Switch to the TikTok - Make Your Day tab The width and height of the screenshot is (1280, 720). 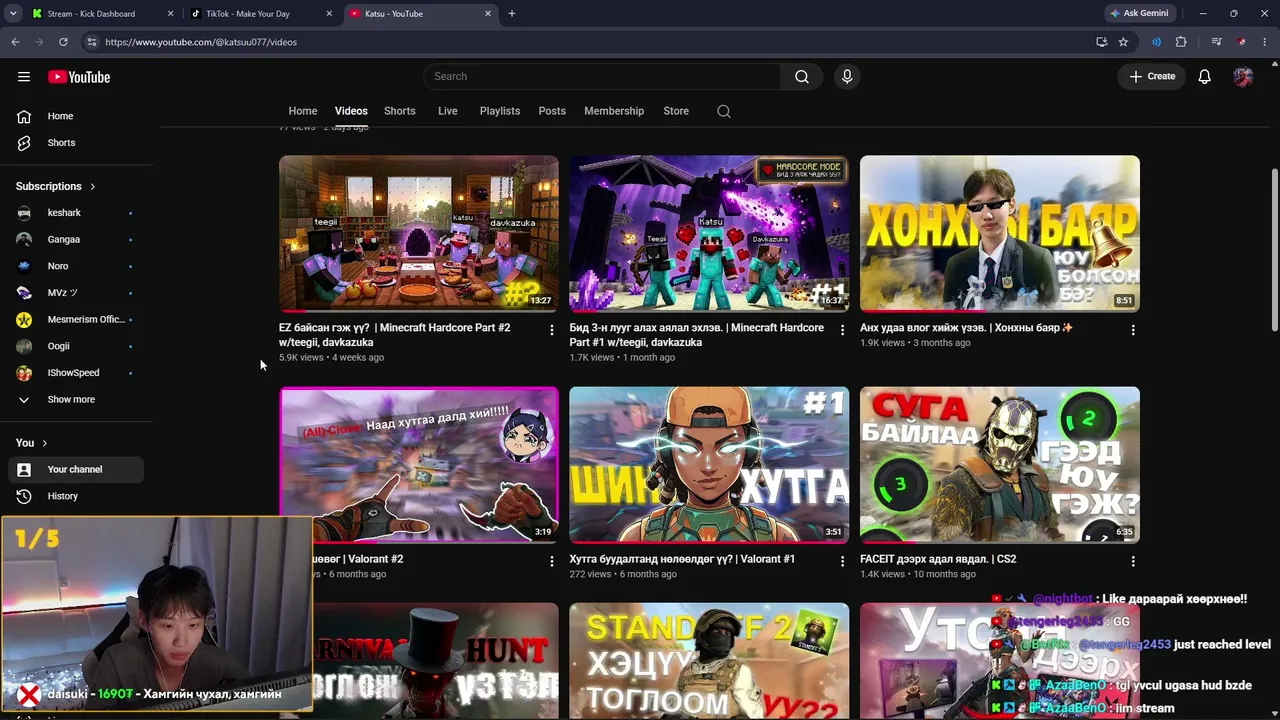[262, 14]
